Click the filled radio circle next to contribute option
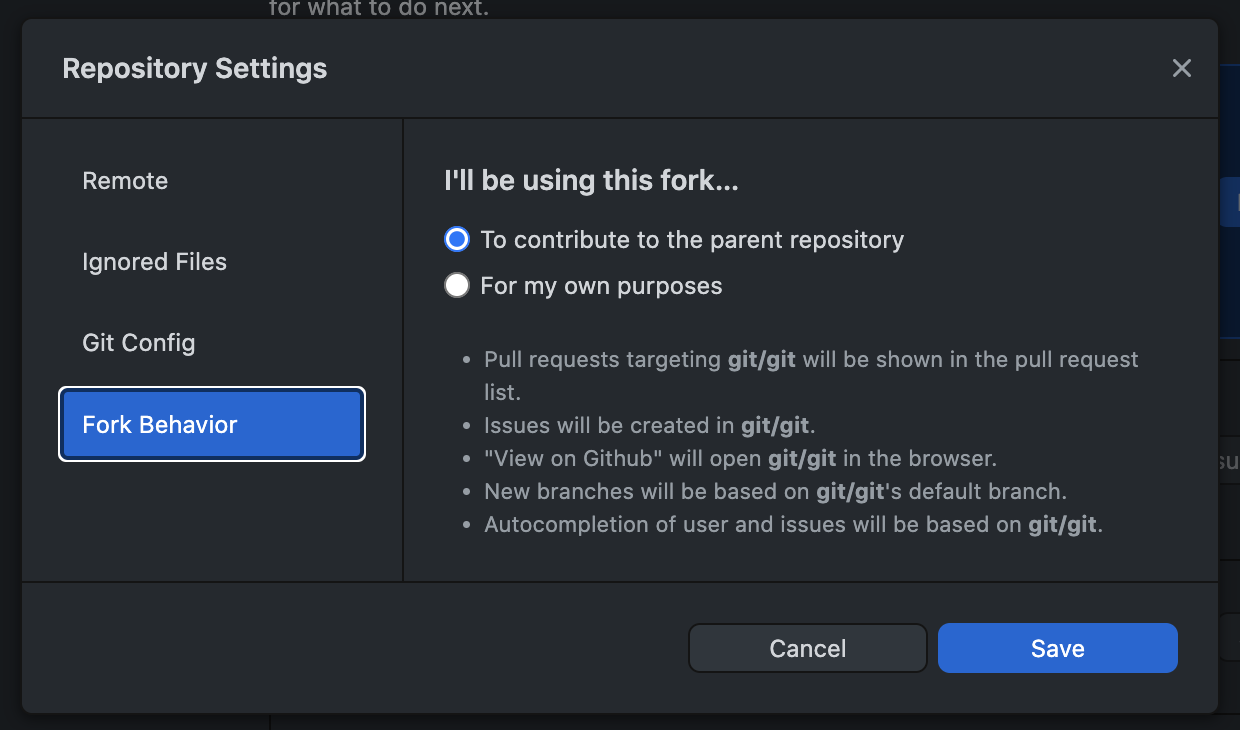 pyautogui.click(x=456, y=239)
